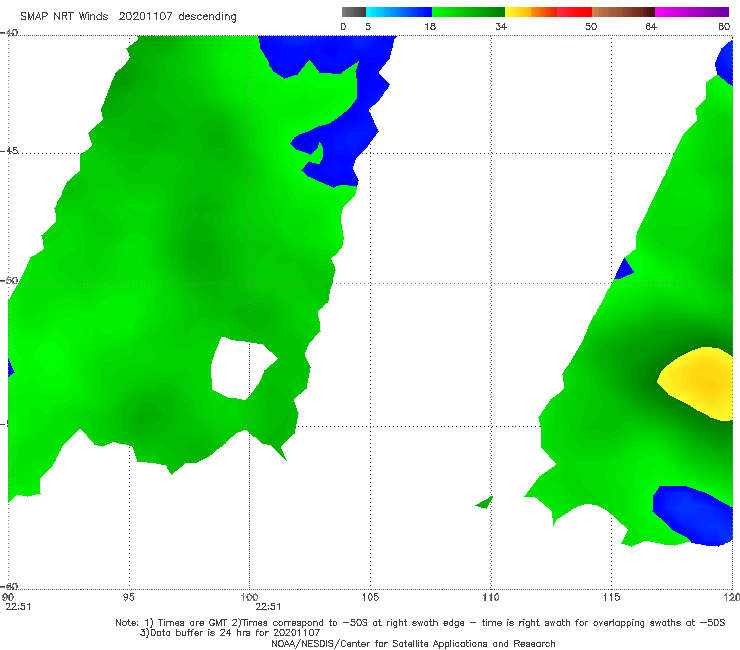740x650 pixels.
Task: Click the "110" longitude axis label
Action: click(x=491, y=597)
